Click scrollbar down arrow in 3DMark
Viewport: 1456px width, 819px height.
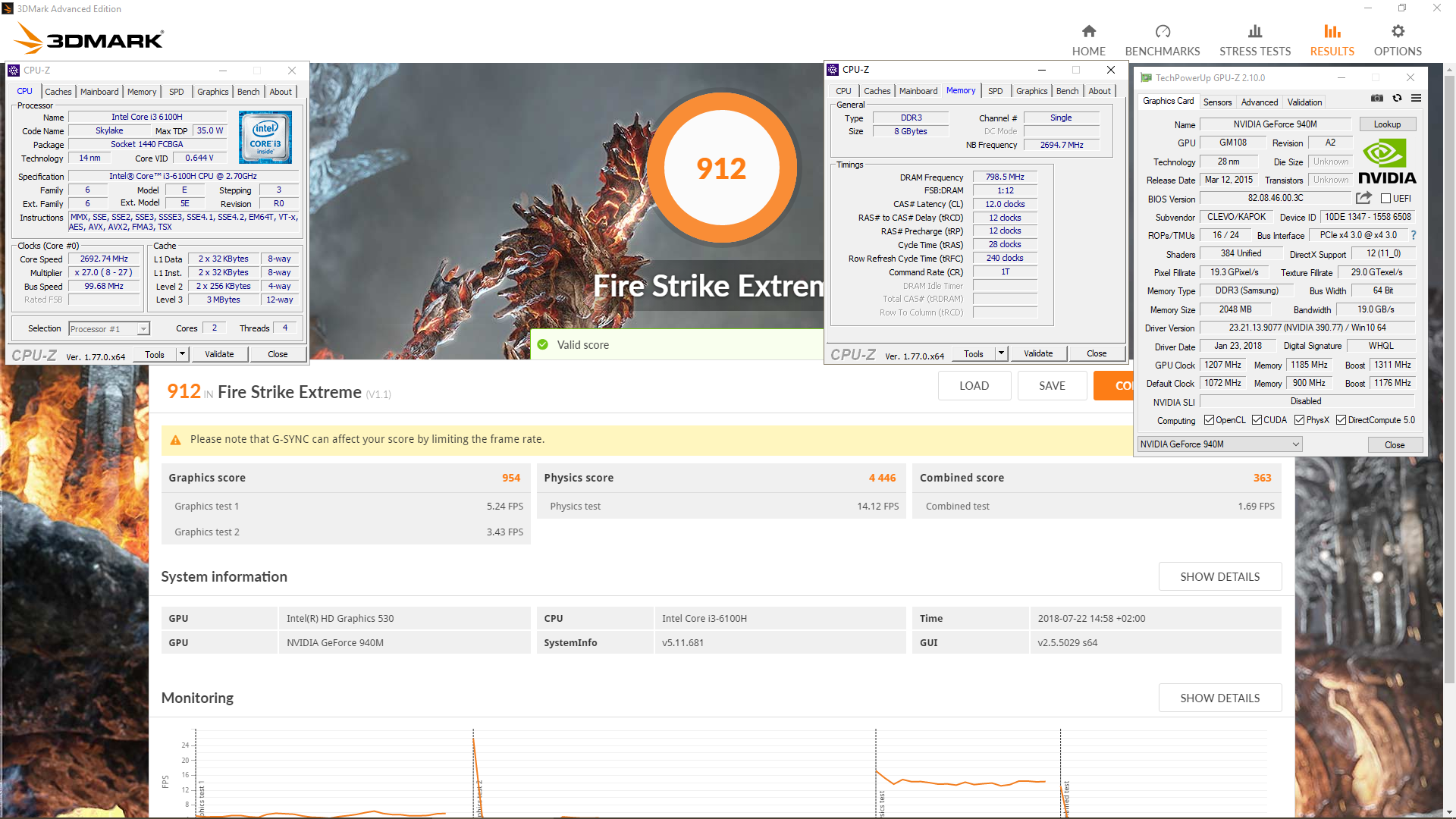[1449, 812]
